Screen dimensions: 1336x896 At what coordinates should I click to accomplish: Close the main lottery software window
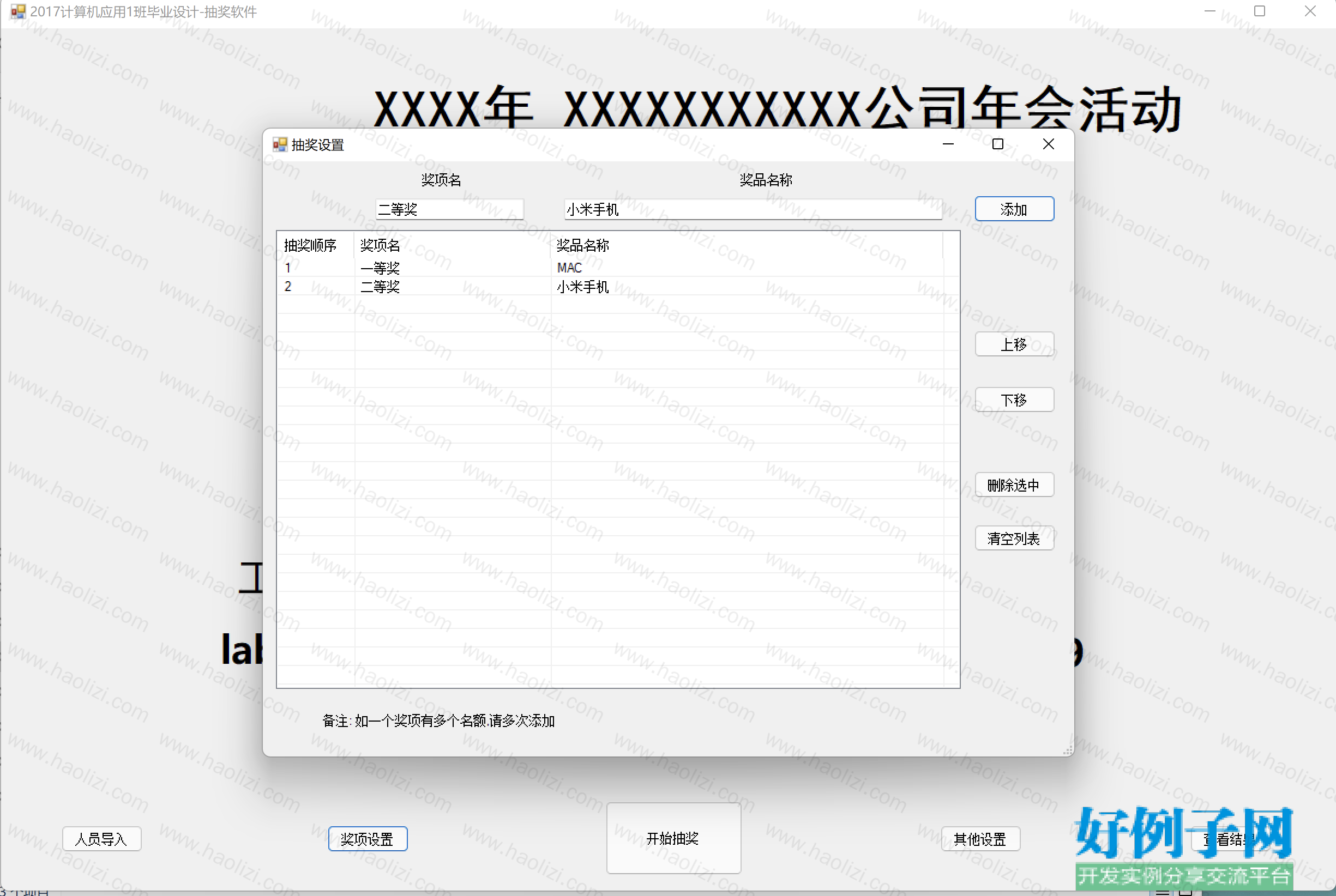1310,11
